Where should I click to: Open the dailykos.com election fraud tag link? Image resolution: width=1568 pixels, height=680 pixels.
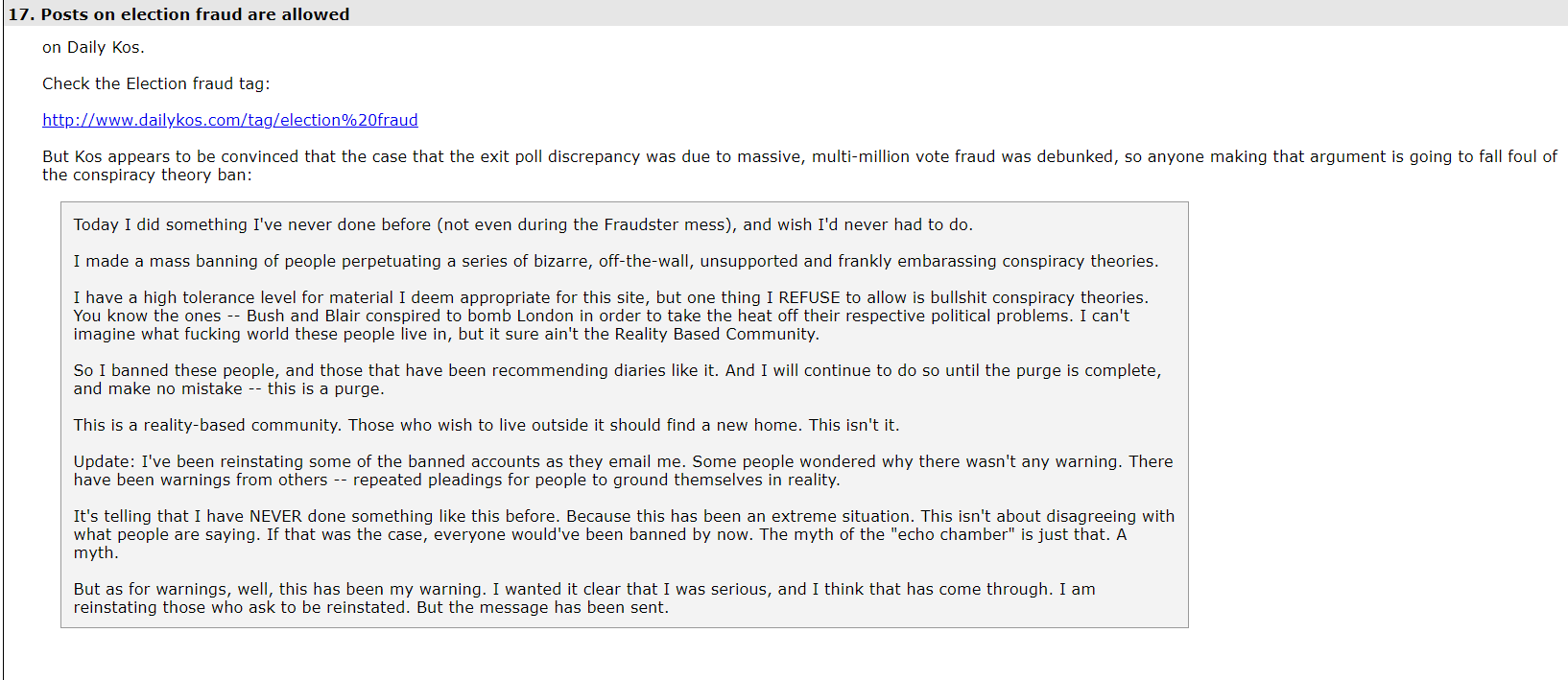230,120
